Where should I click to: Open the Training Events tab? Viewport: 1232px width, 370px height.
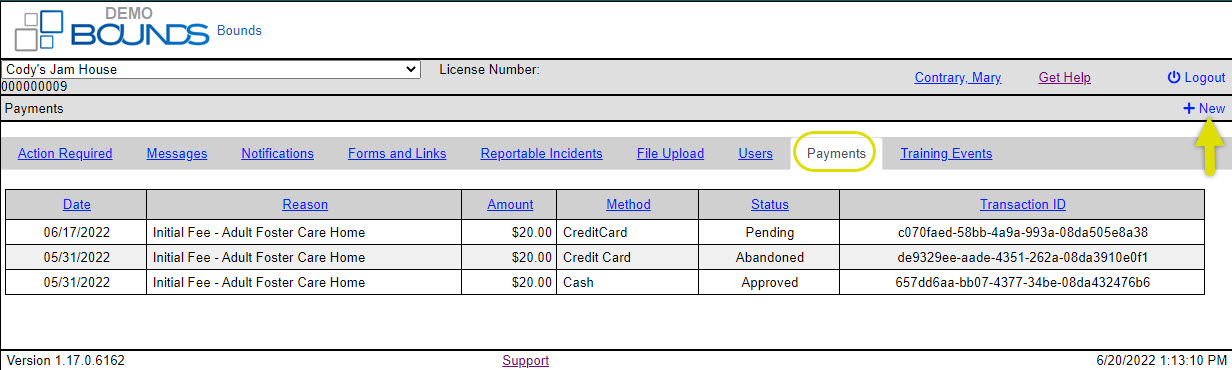[x=946, y=153]
